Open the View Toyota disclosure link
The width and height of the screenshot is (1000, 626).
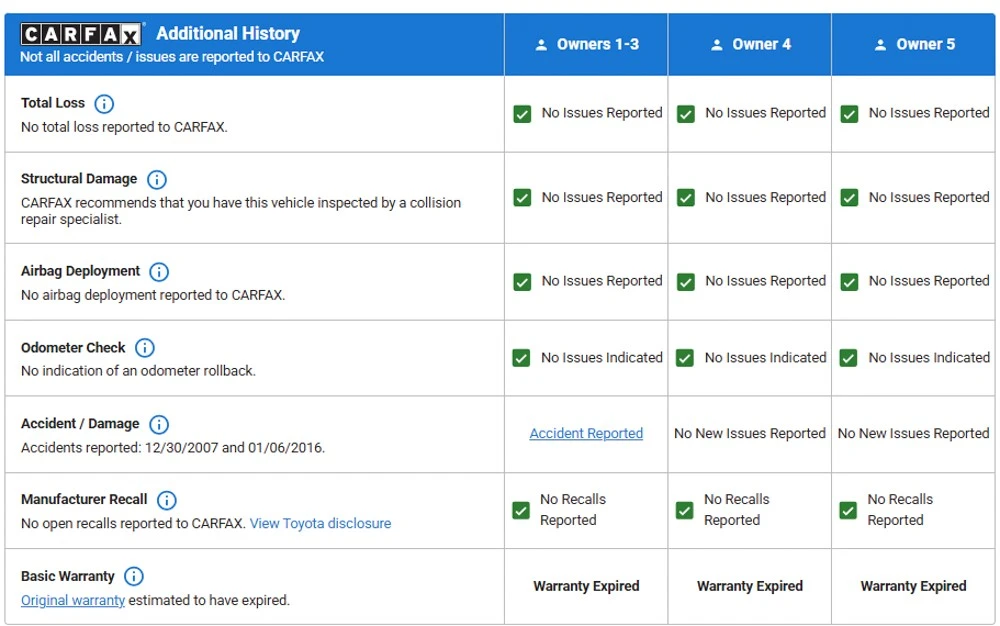coord(320,523)
